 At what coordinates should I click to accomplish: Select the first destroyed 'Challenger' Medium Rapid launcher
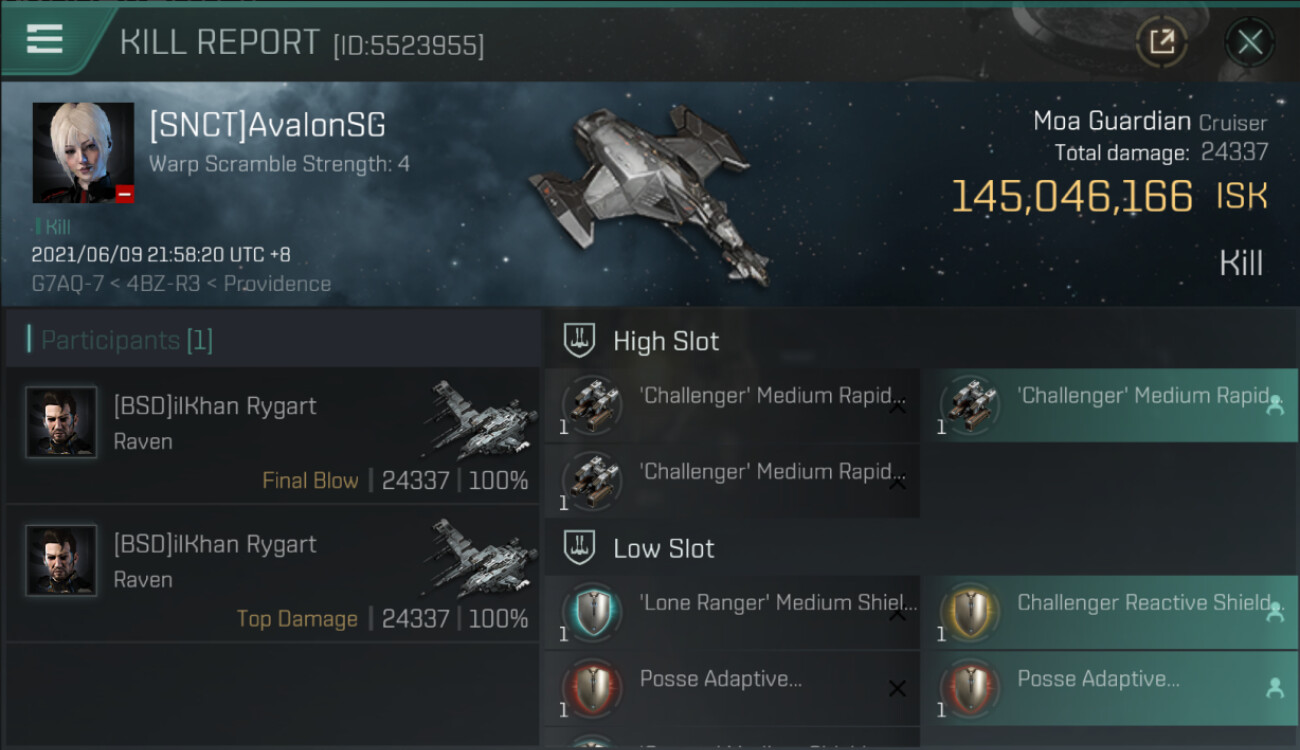tap(733, 405)
